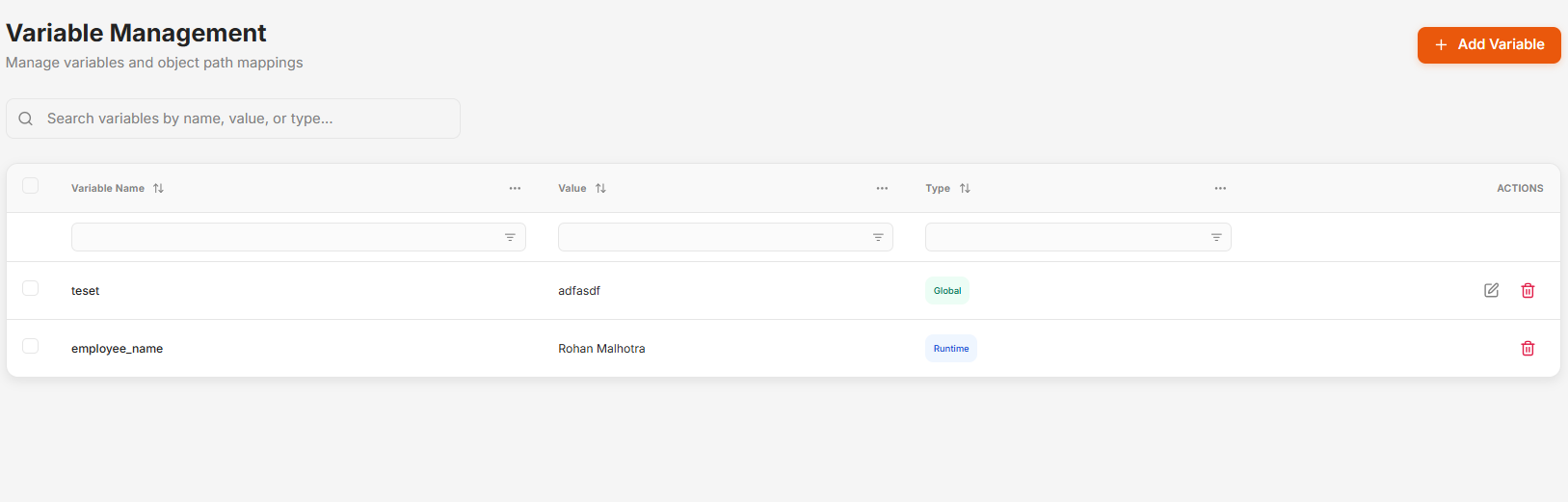
Task: Check the checkbox for teset row
Action: (31, 288)
